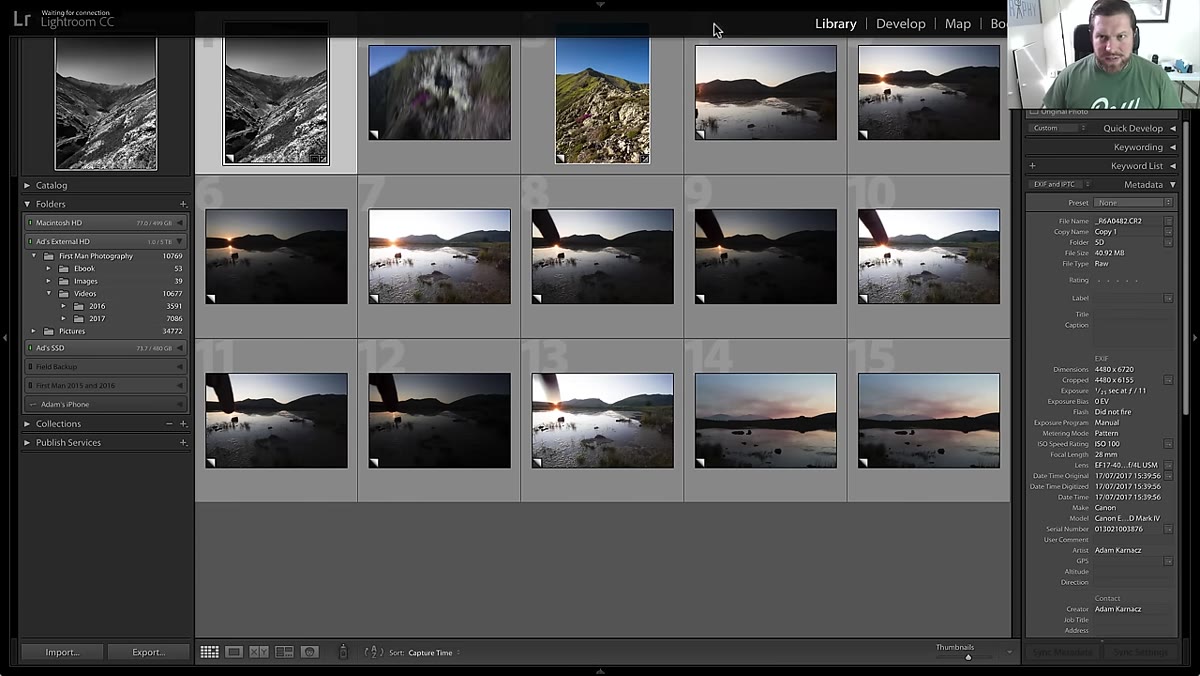Switch to the Map module

click(x=958, y=24)
